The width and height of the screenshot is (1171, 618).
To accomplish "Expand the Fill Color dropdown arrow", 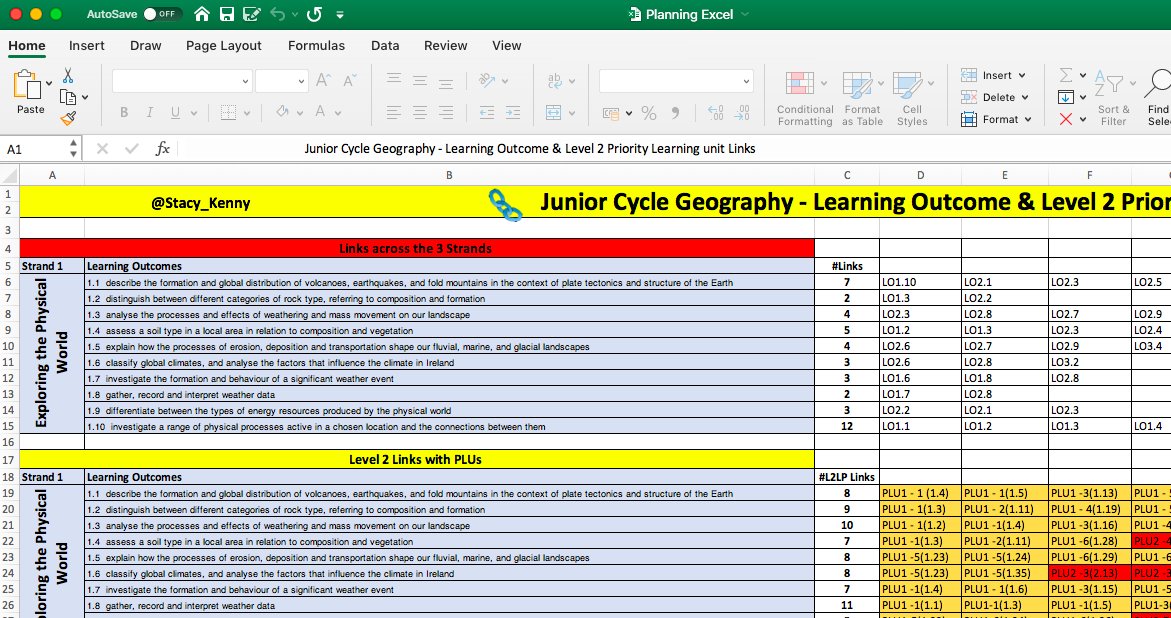I will coord(300,112).
